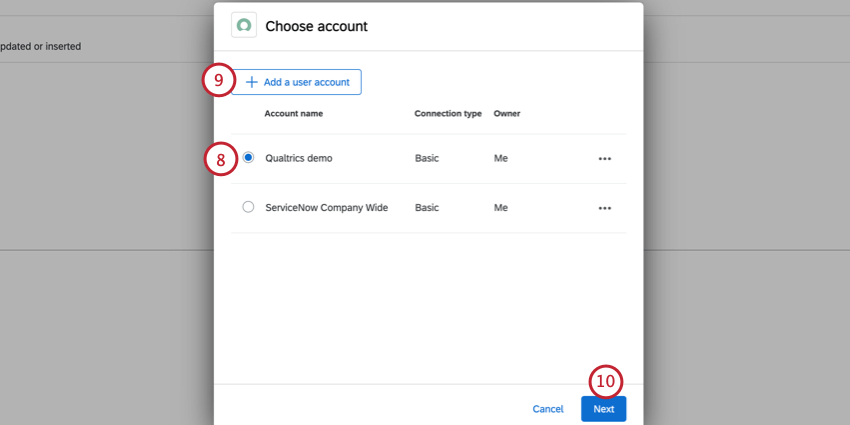Select the Qualtrics demo radio button

pyautogui.click(x=248, y=158)
